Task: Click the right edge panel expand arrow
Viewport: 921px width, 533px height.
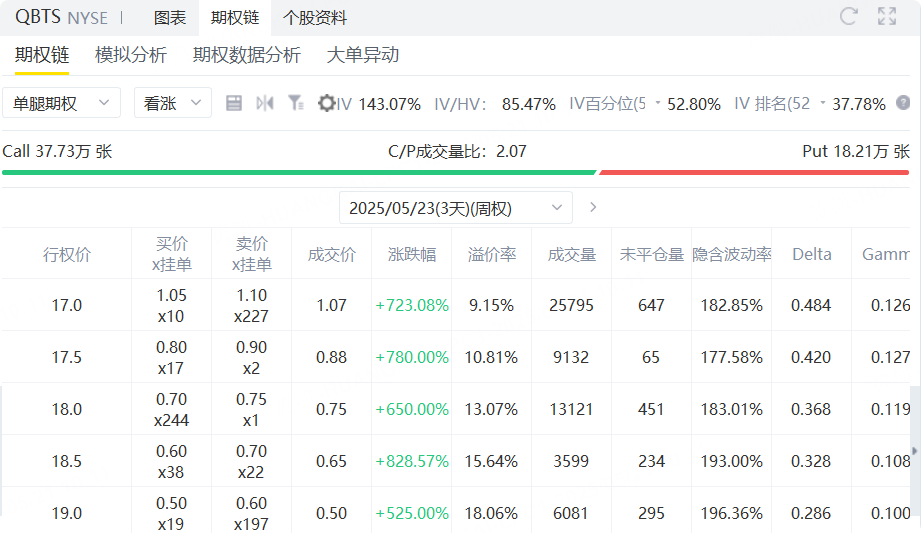Action: coord(915,451)
